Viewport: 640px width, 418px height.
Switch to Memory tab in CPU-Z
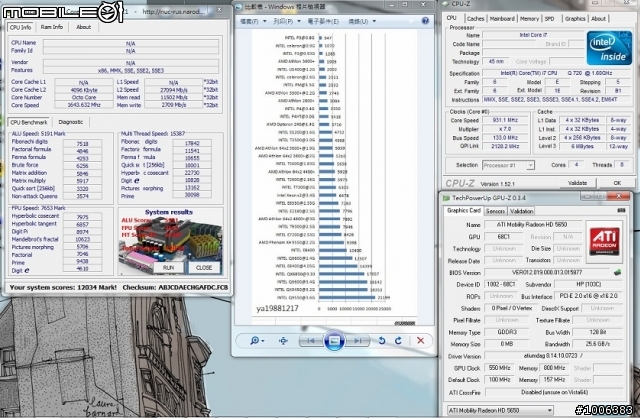coord(529,19)
